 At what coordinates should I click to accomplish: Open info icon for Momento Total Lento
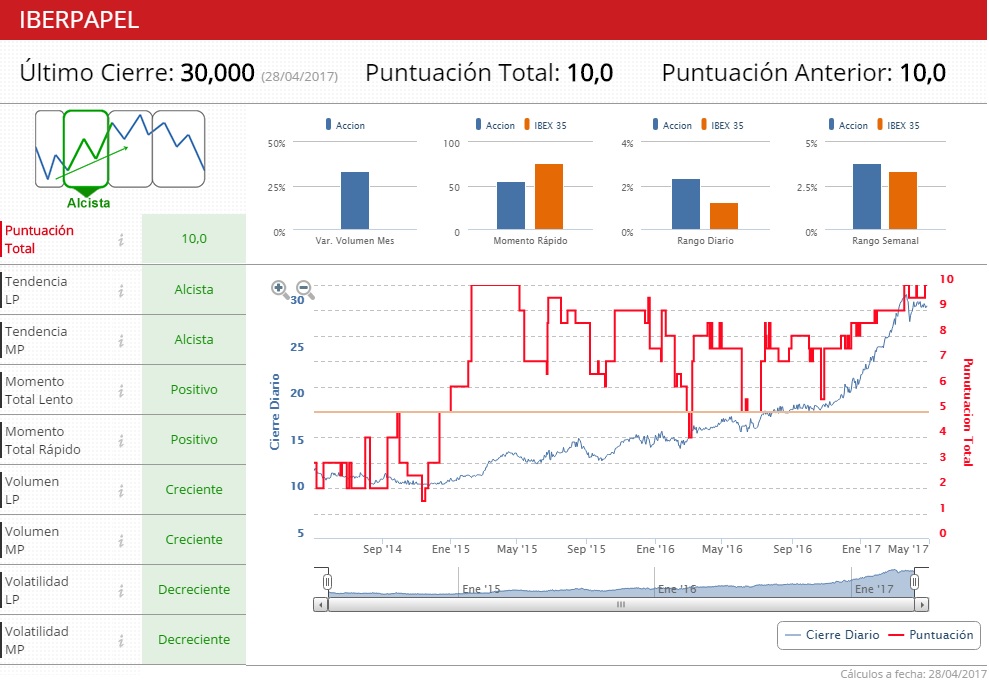tap(120, 391)
